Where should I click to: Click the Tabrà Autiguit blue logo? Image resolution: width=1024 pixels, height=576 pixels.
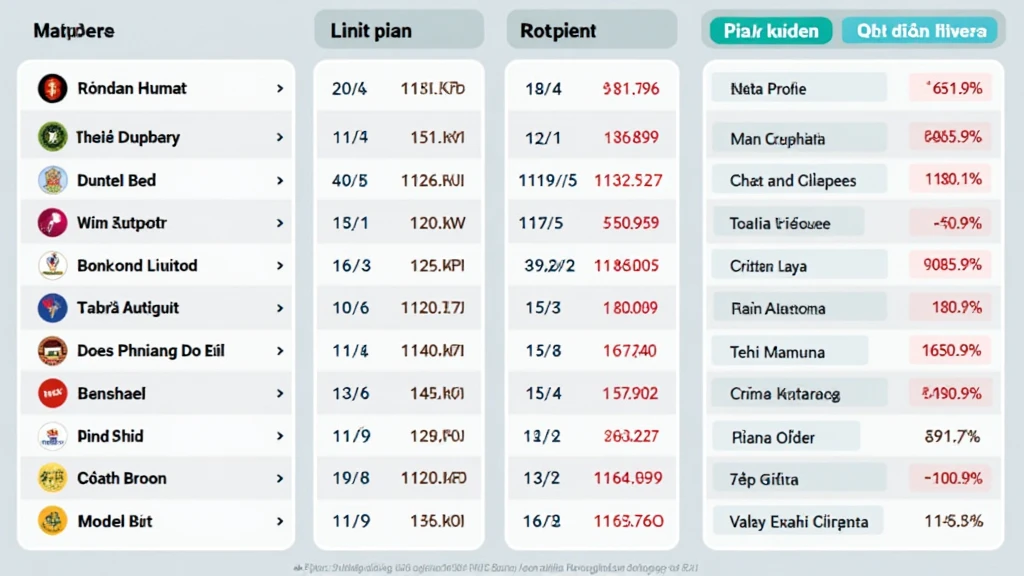click(52, 308)
